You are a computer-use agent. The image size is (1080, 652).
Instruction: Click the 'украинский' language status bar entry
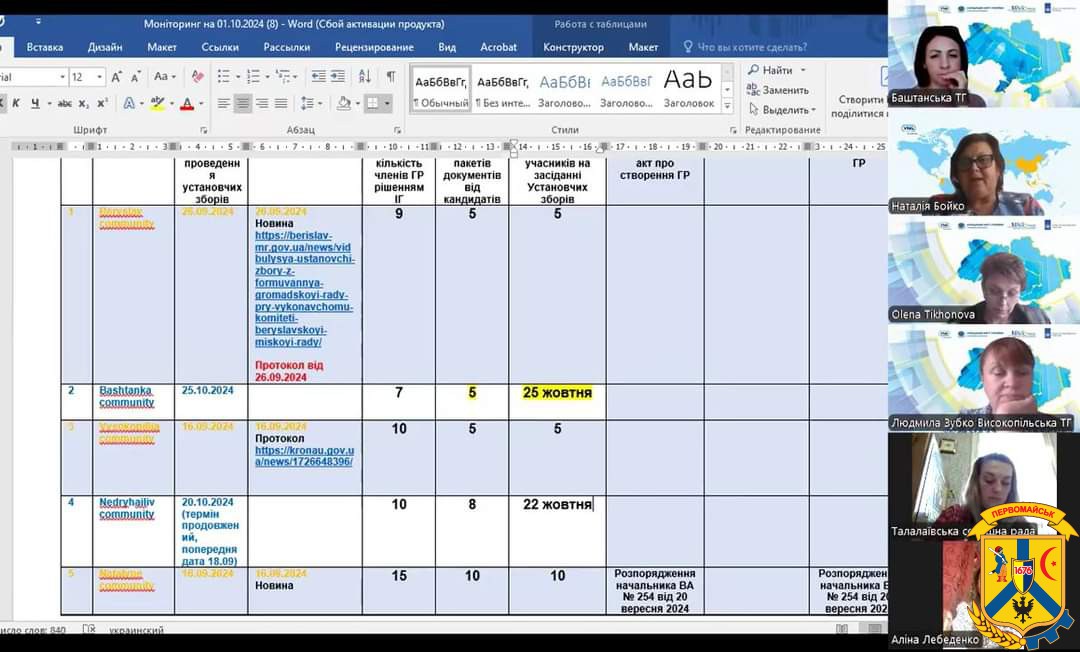(x=136, y=630)
